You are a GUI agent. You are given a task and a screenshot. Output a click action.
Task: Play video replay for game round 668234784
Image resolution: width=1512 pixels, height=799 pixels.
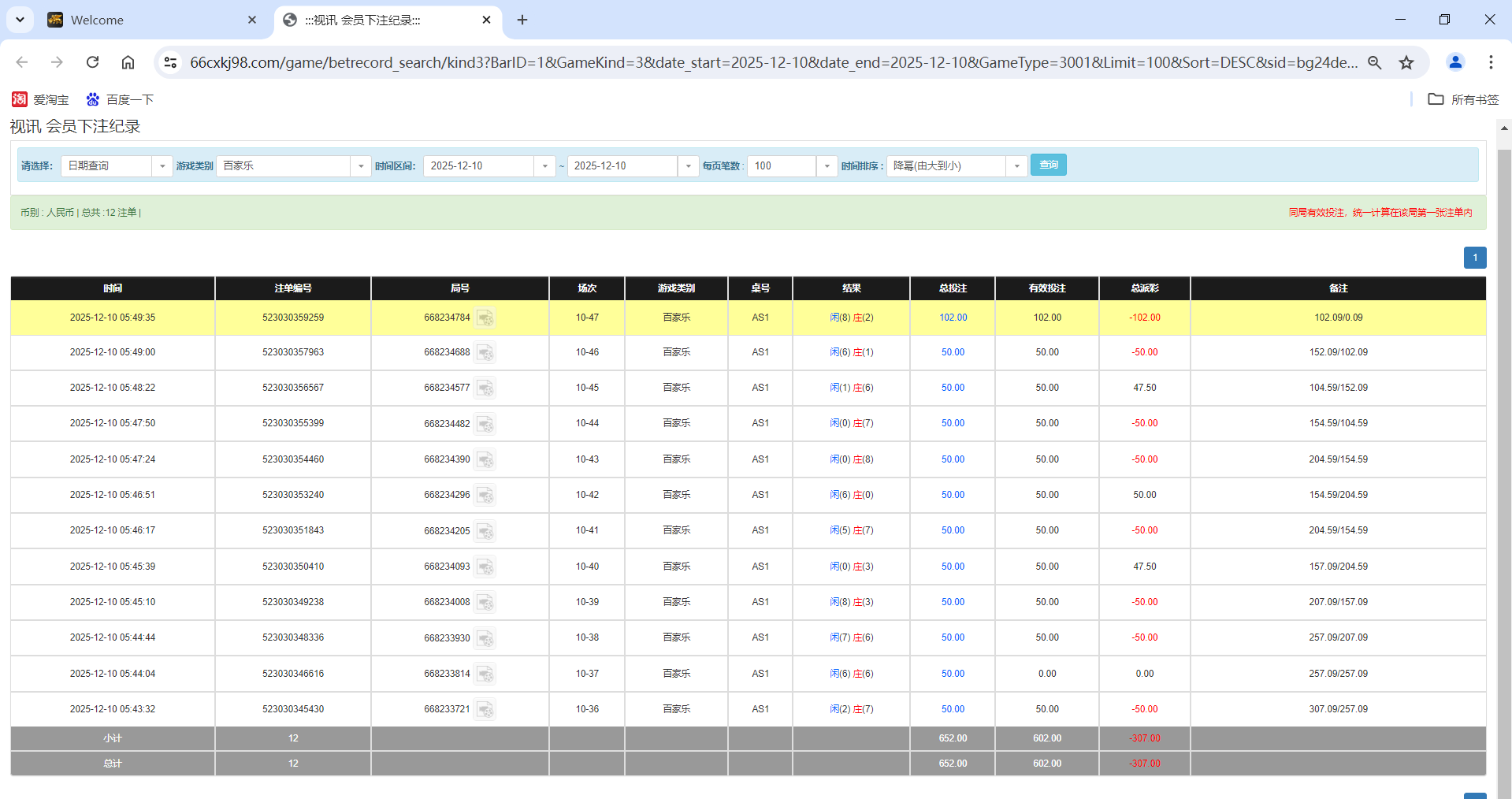[x=485, y=318]
